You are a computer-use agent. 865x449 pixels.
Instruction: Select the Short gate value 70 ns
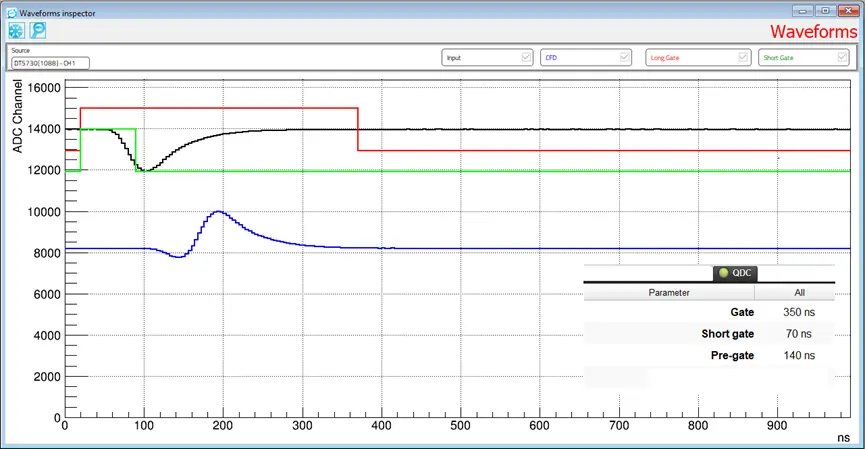tap(799, 334)
